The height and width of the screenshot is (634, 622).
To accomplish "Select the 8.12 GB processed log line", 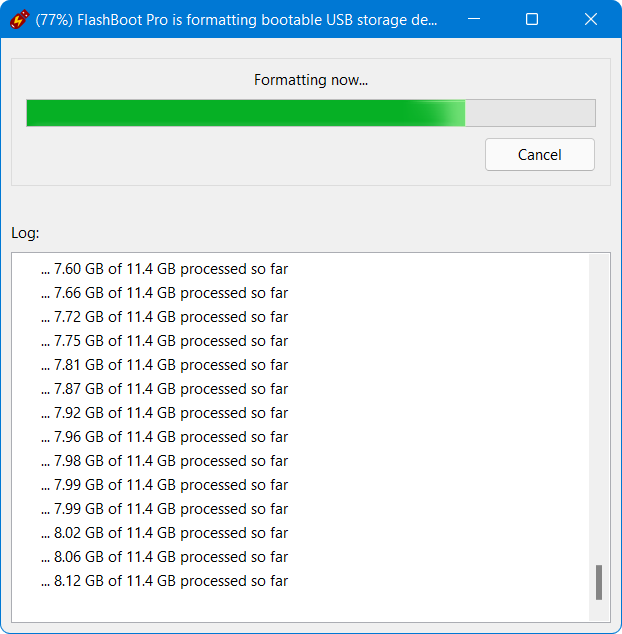I will pos(164,581).
